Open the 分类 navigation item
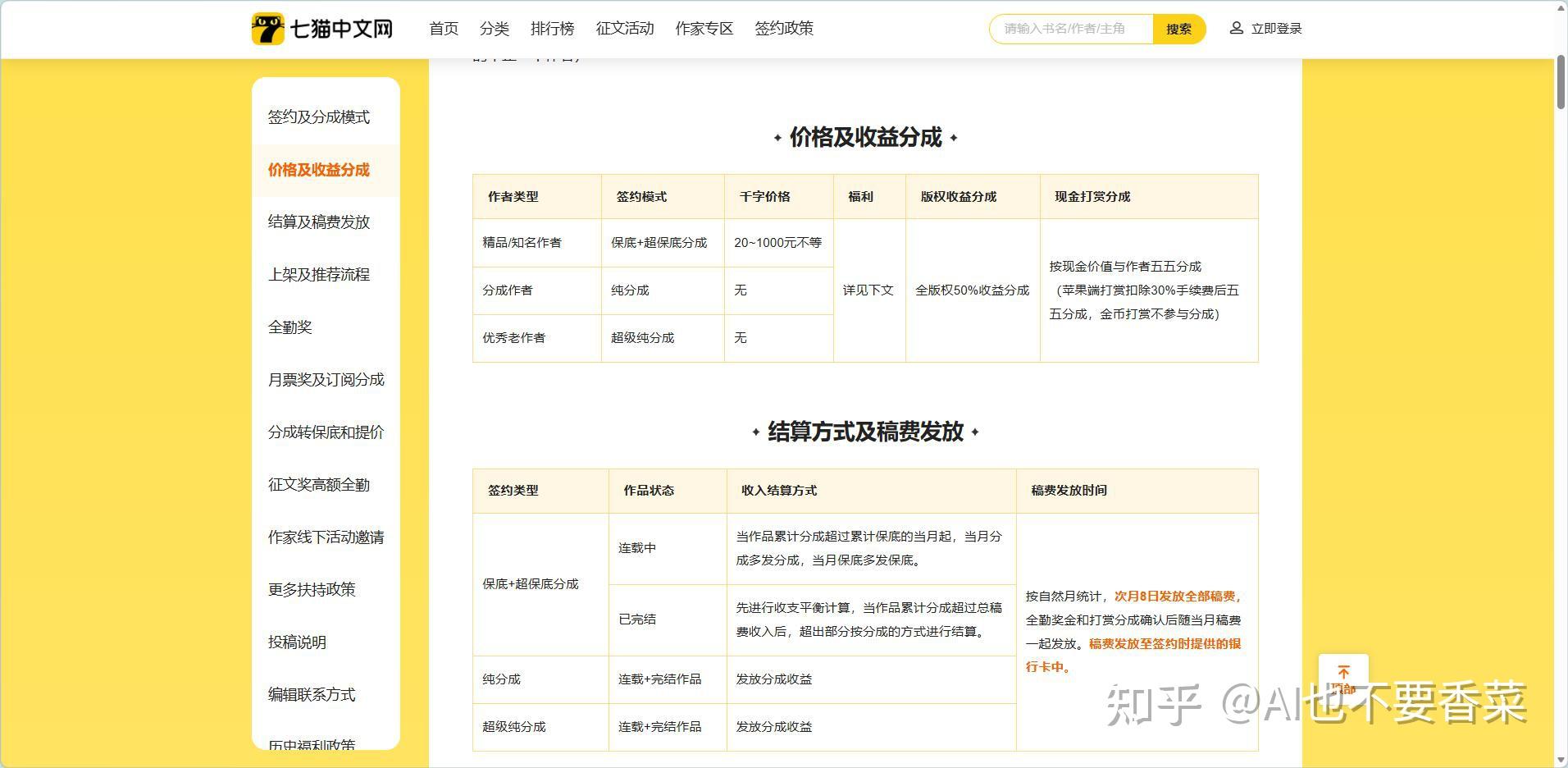This screenshot has width=1568, height=768. click(495, 29)
